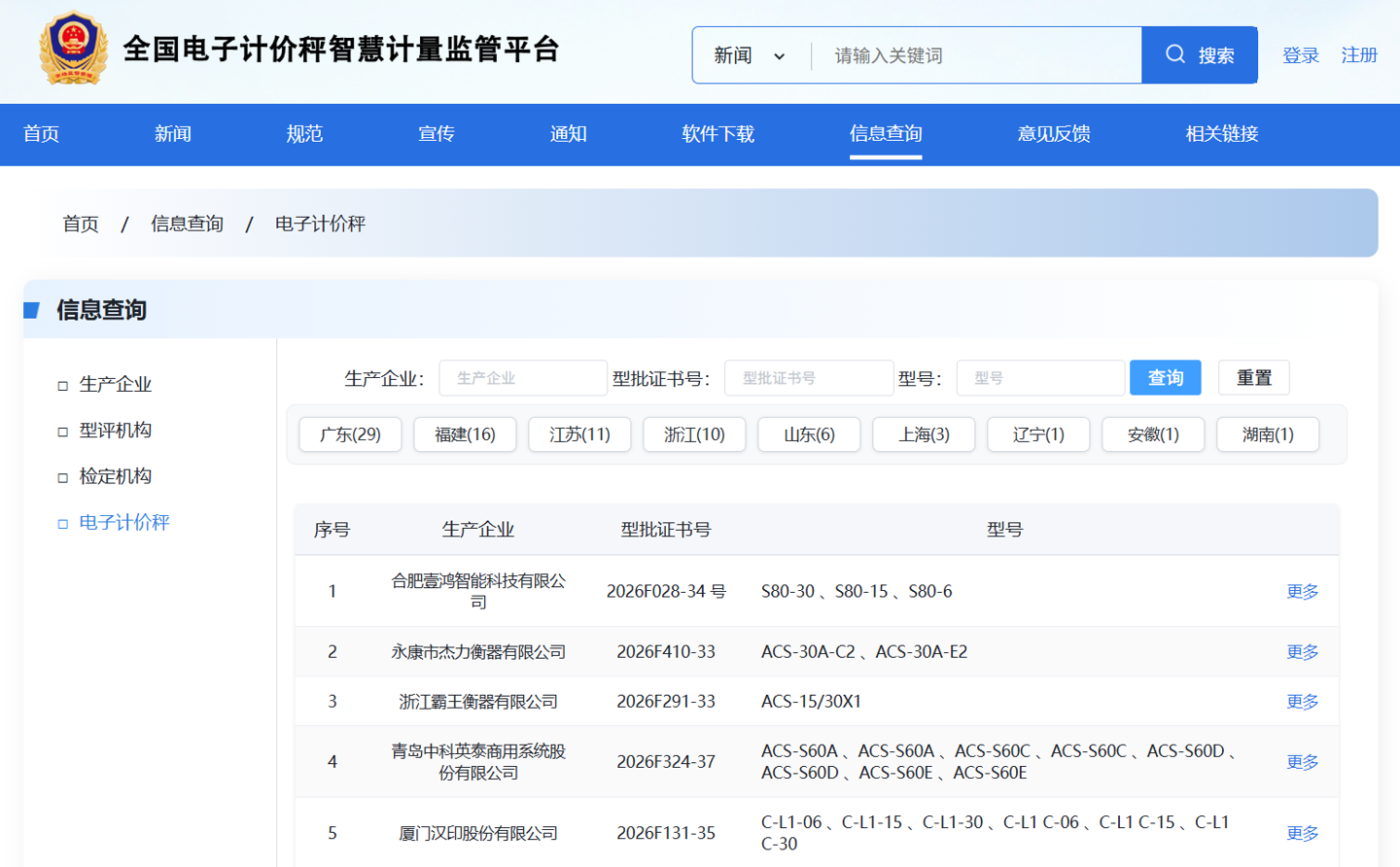Select 检定机构 in the sidebar

(x=115, y=476)
